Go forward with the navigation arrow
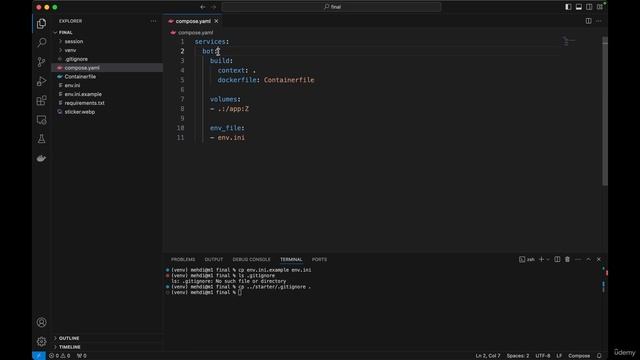 click(x=213, y=7)
